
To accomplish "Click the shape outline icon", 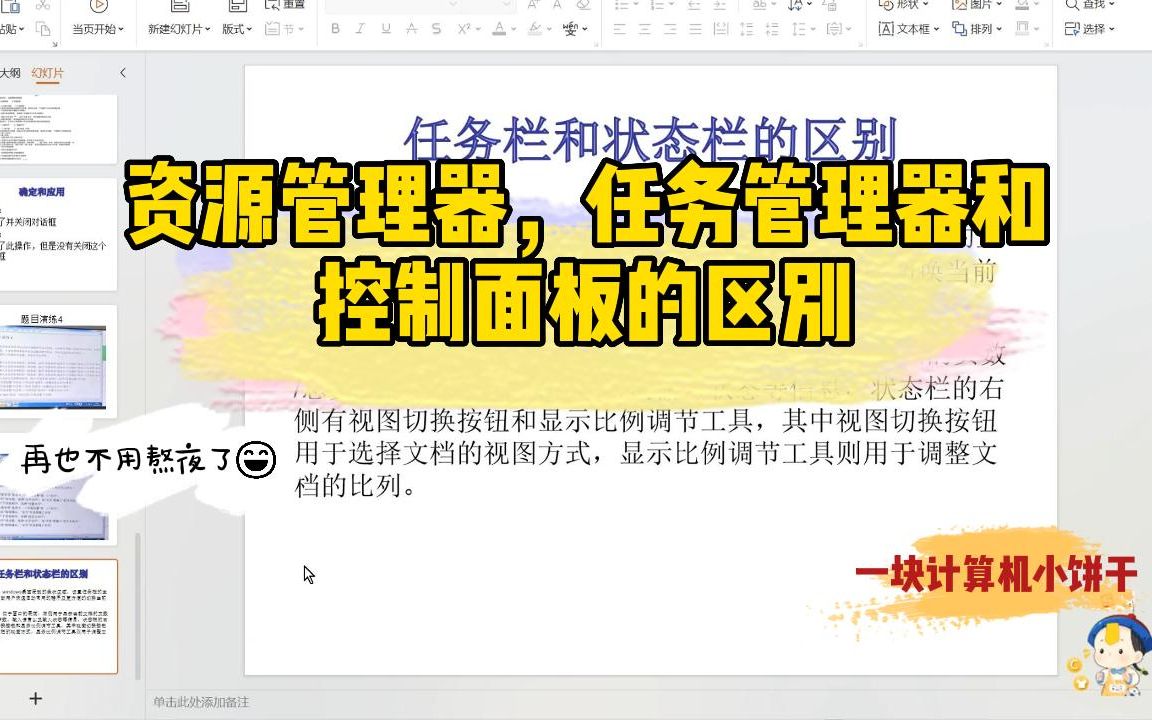I will (1021, 29).
